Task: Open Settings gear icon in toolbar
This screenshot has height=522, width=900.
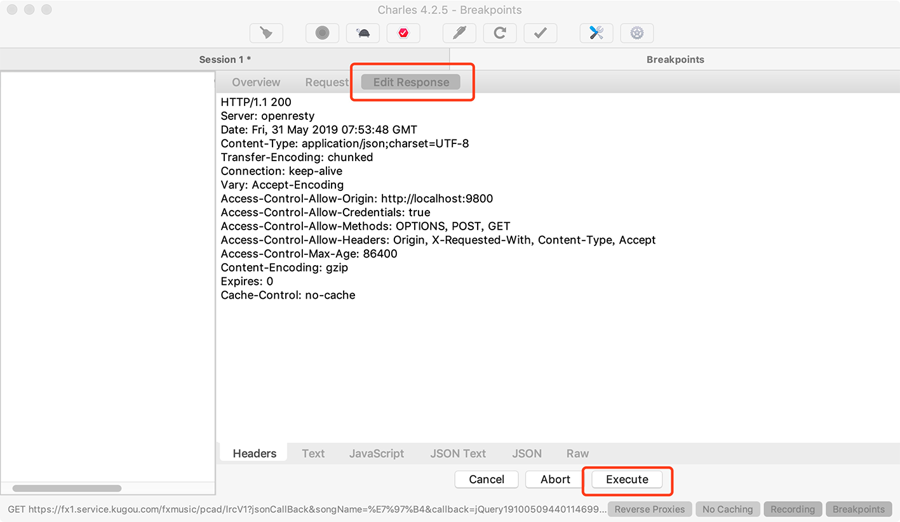Action: (637, 33)
